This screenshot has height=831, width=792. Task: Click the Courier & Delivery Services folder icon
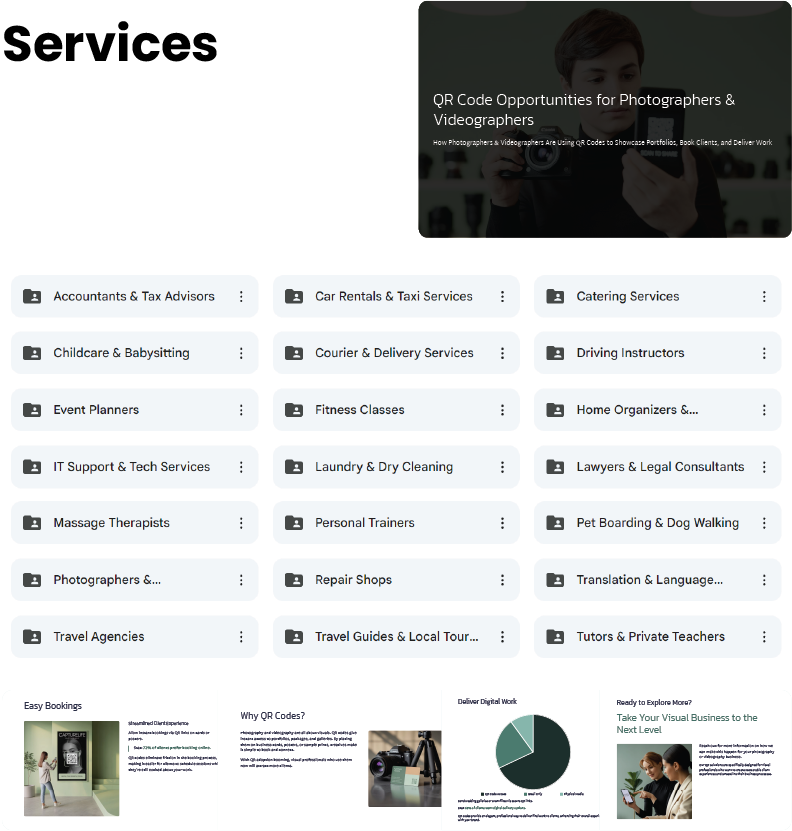294,353
